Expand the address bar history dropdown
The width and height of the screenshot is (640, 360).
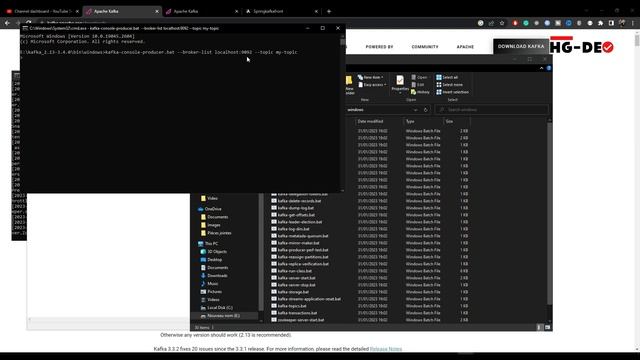click(416, 110)
